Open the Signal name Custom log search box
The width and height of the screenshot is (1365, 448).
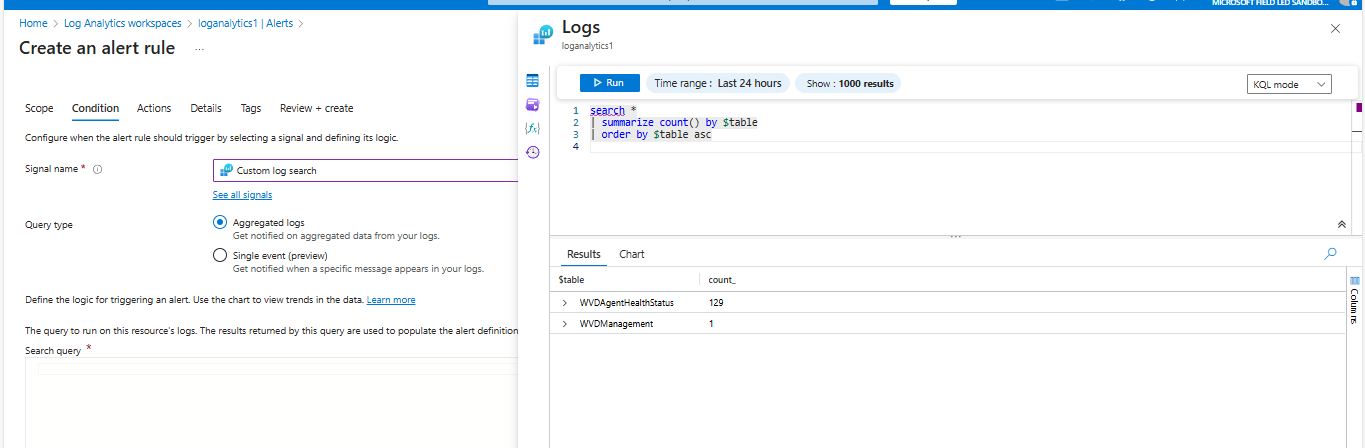coord(365,170)
